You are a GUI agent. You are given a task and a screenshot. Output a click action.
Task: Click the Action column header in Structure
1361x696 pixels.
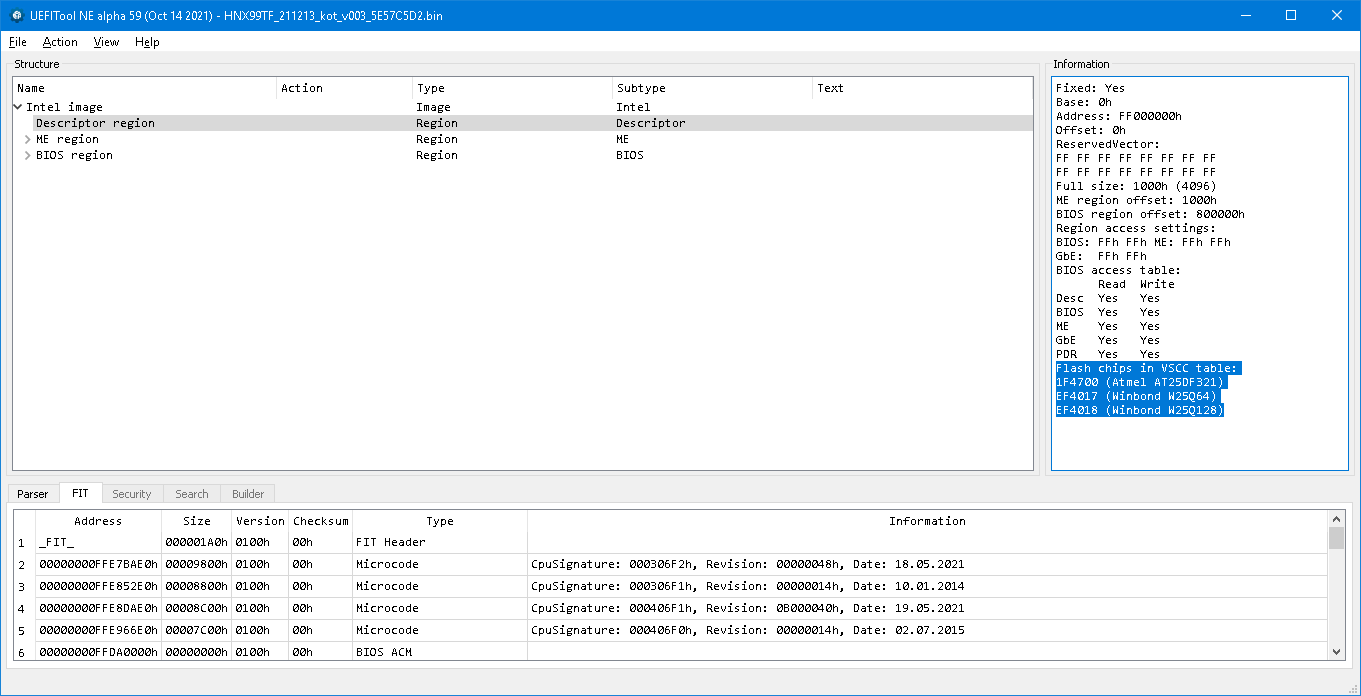(345, 88)
